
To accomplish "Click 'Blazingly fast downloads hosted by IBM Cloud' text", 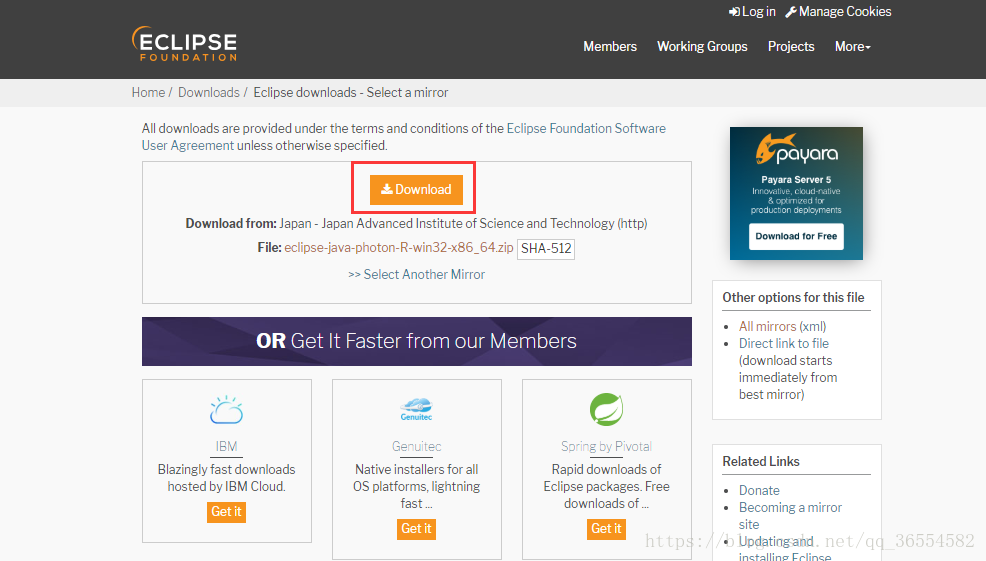I will pyautogui.click(x=226, y=478).
